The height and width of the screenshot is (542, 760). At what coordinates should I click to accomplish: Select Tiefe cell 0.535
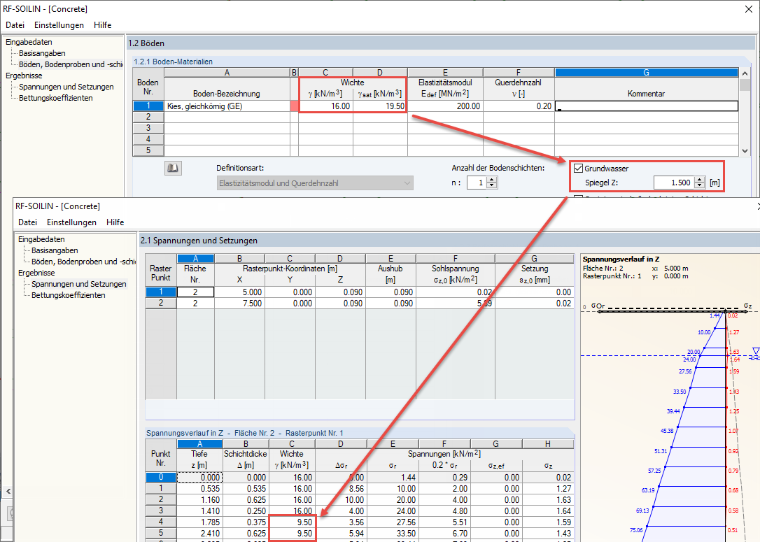click(199, 489)
